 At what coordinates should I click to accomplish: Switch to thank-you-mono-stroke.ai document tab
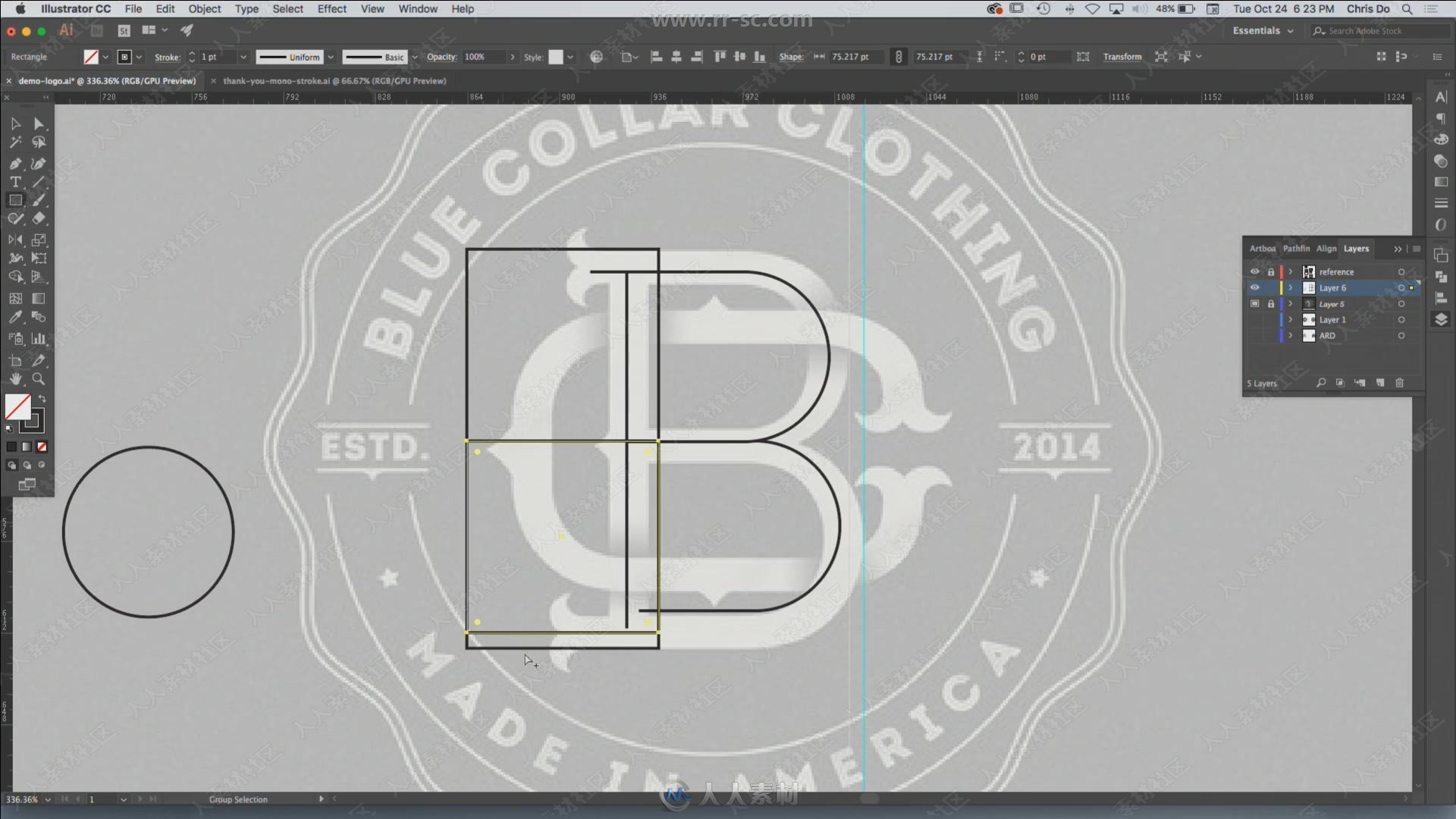tap(334, 81)
